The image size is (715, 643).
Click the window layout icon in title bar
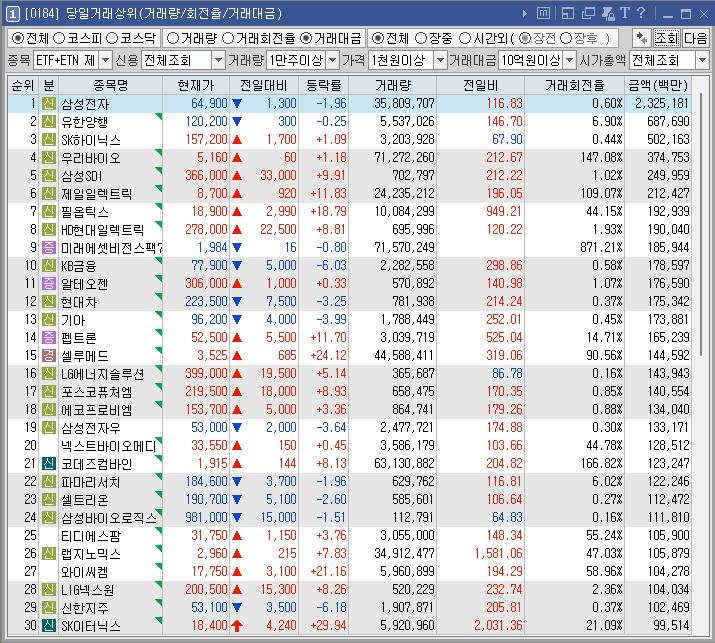pos(568,13)
